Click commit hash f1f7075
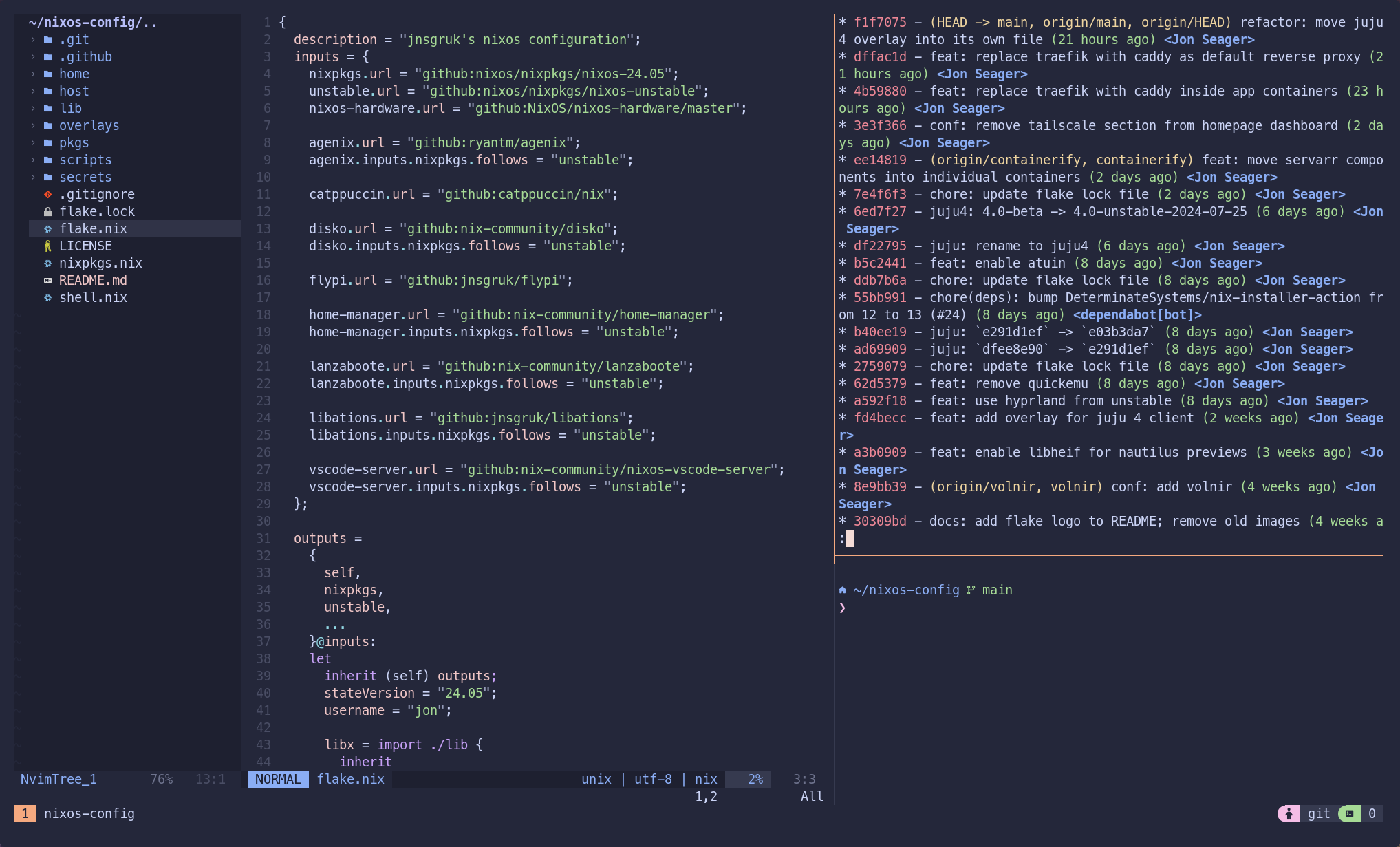The width and height of the screenshot is (1400, 847). point(880,23)
